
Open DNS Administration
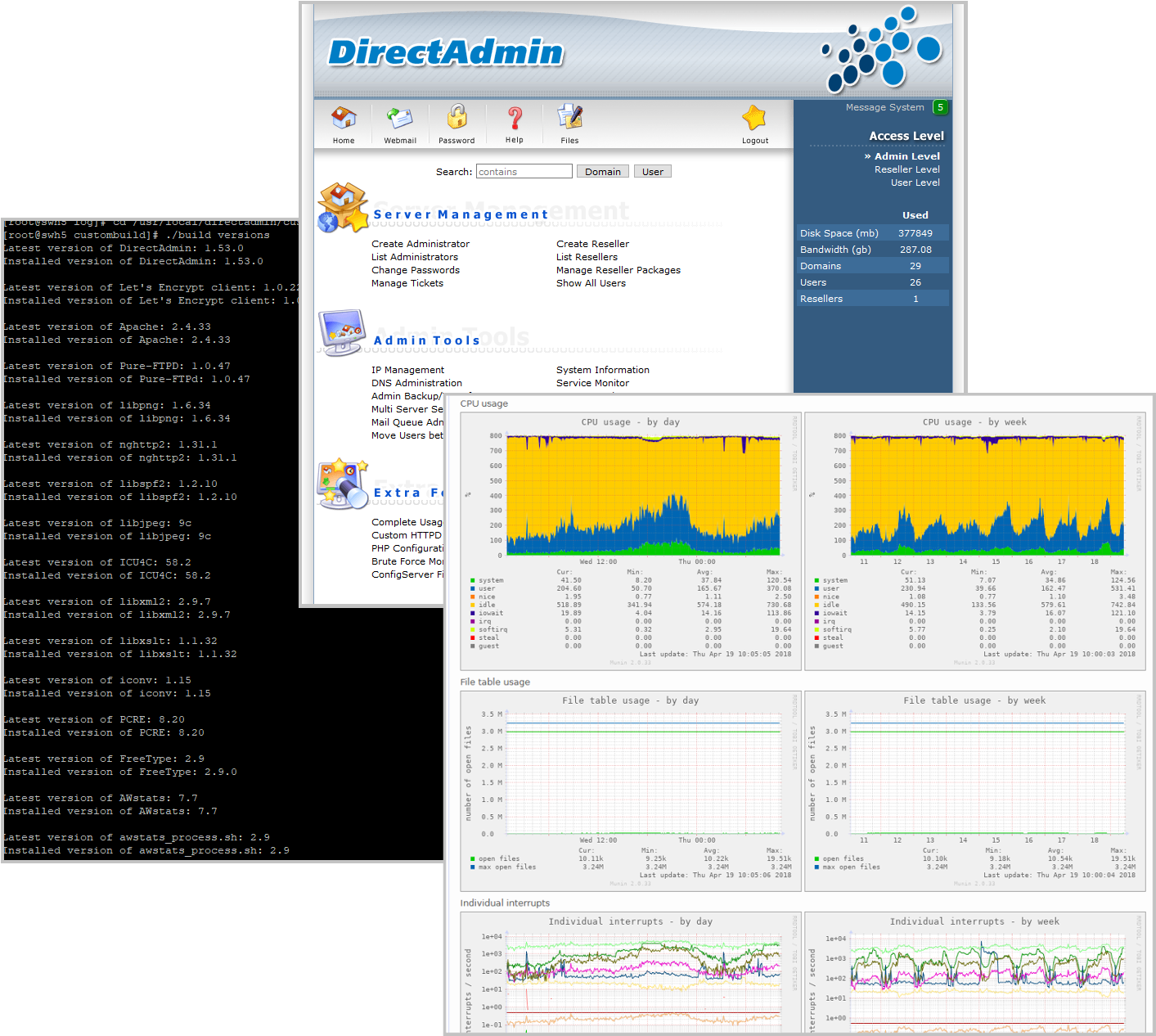tap(417, 383)
